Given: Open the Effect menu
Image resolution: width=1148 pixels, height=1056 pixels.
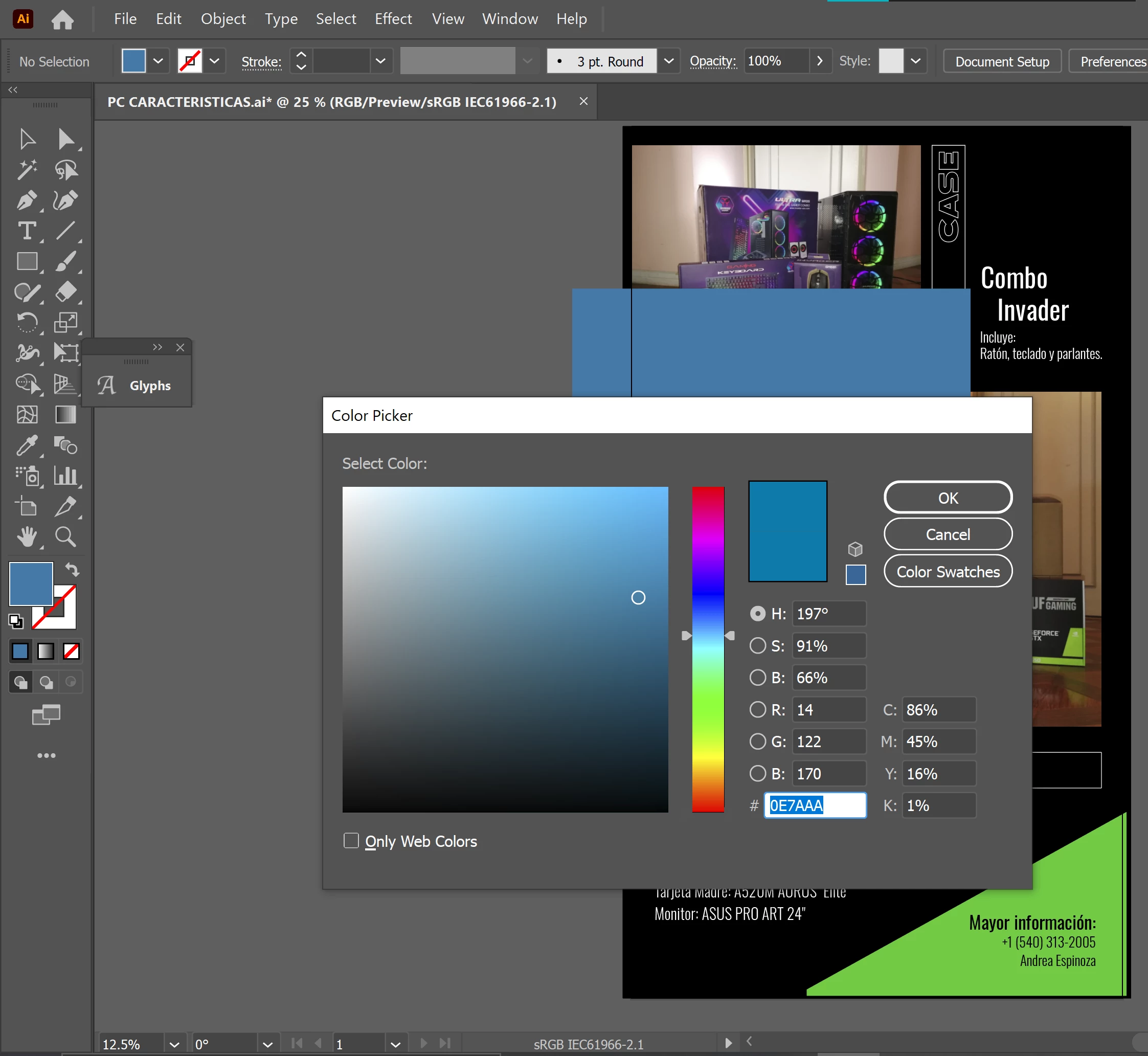Looking at the screenshot, I should [x=393, y=19].
